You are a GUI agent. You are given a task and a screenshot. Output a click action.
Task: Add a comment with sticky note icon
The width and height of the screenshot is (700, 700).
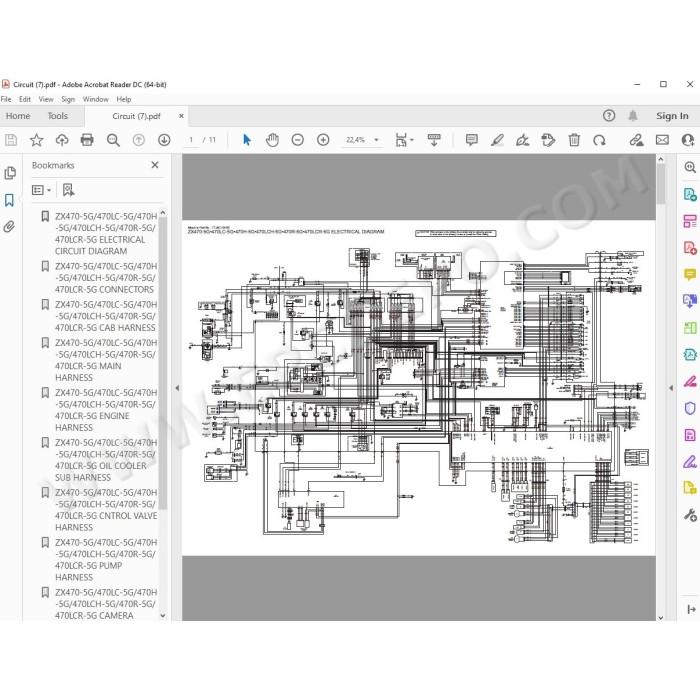(471, 140)
